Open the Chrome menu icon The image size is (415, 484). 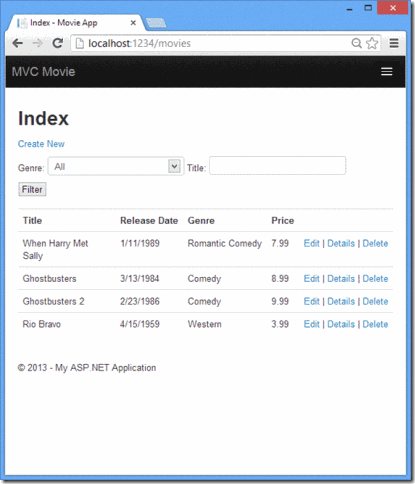[x=394, y=43]
